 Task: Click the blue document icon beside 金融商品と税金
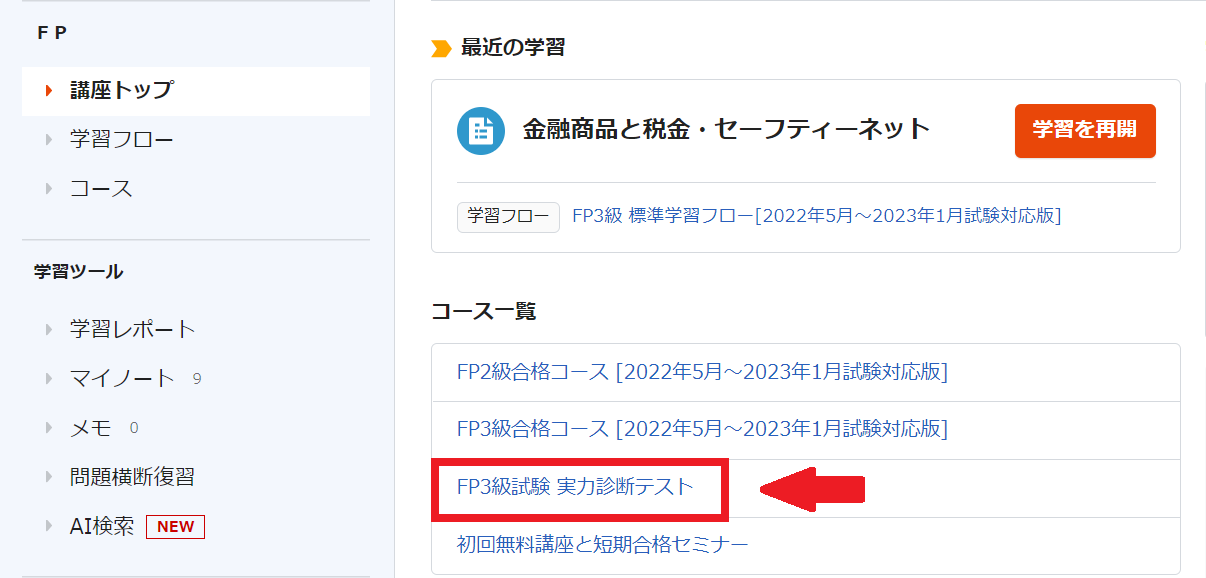pyautogui.click(x=481, y=130)
